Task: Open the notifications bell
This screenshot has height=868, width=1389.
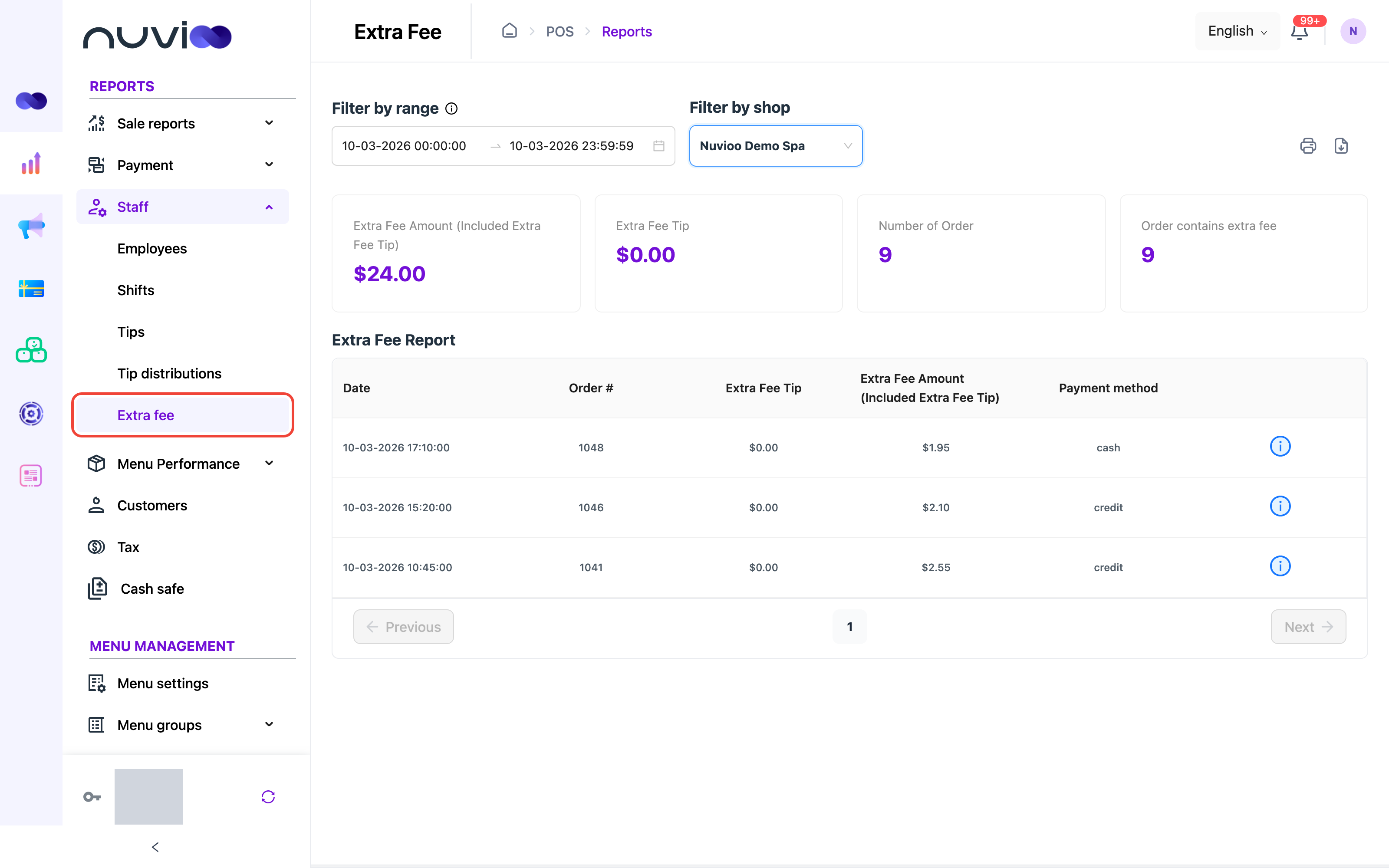Action: pyautogui.click(x=1300, y=32)
